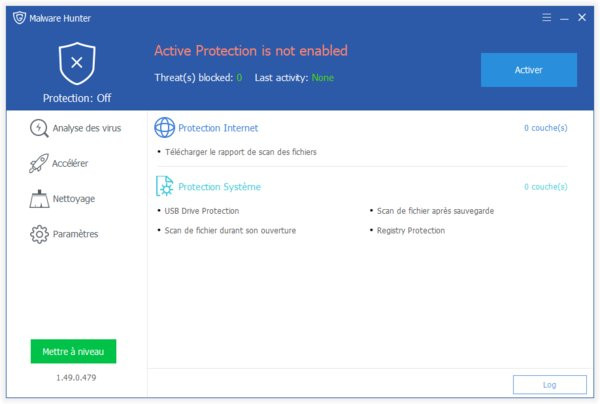600x404 pixels.
Task: Click Internet protection '0 couche(s)' label
Action: 546,128
